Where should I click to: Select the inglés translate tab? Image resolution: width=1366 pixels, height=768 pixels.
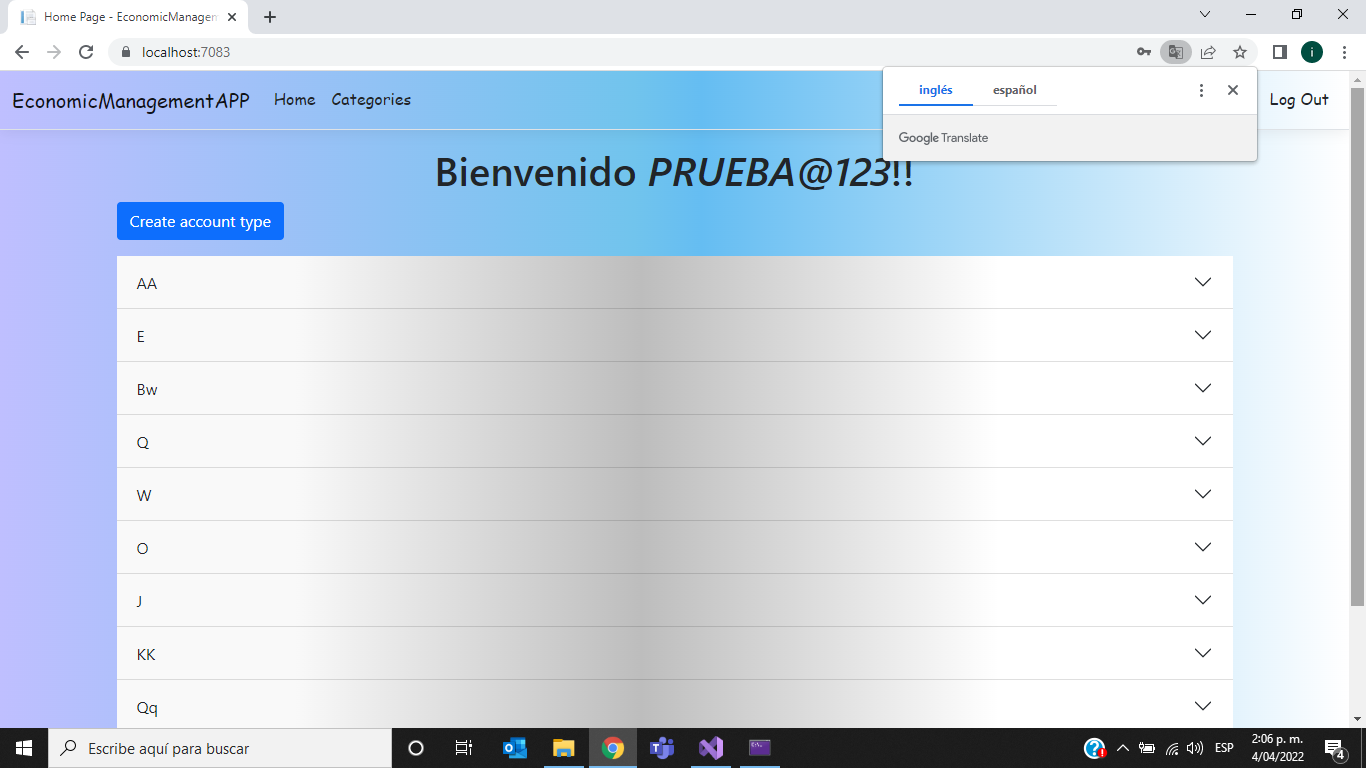click(936, 90)
